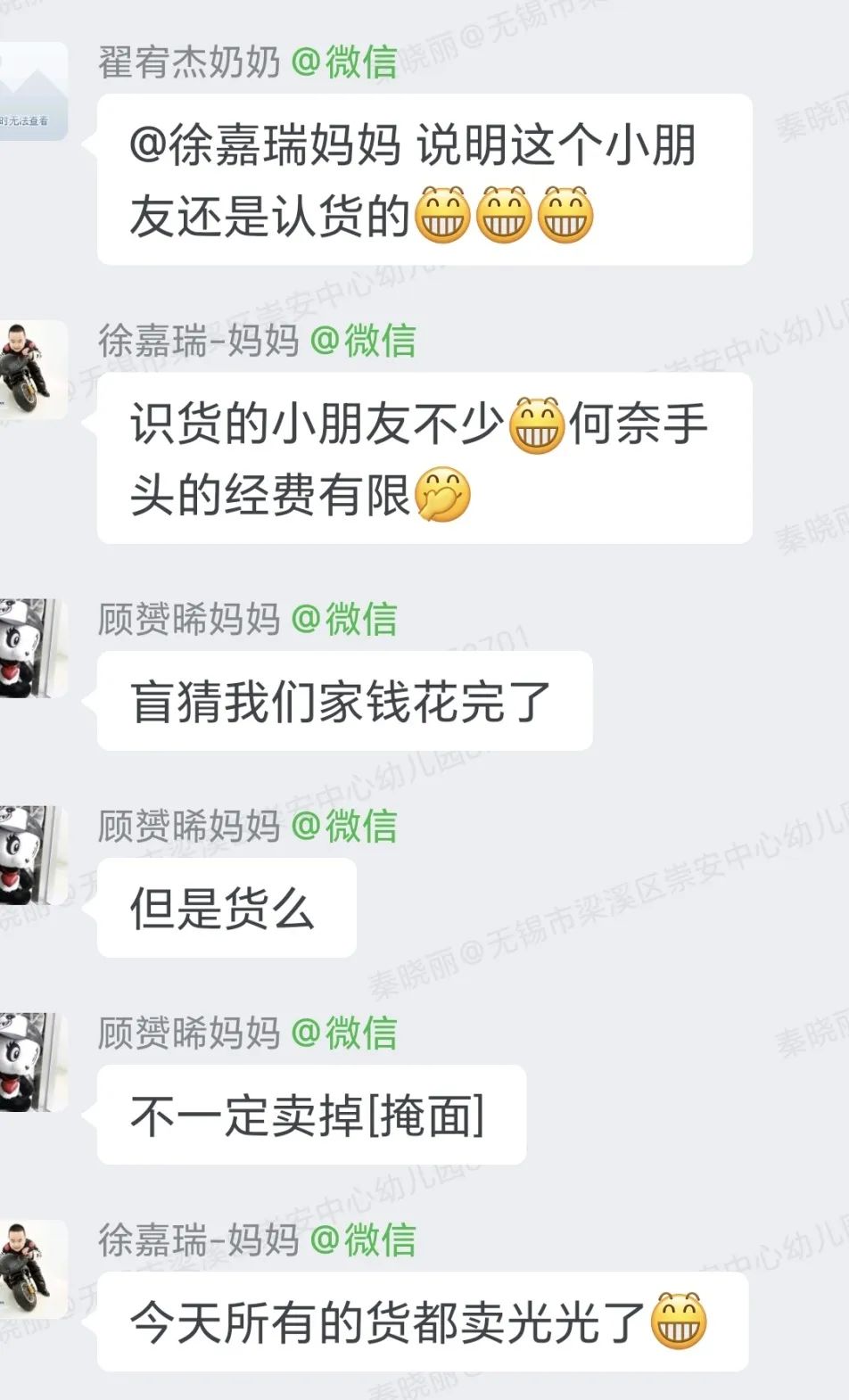Tap the grinning emoji after 识货的小朋友不少
This screenshot has height=1400, width=849.
pos(537,424)
